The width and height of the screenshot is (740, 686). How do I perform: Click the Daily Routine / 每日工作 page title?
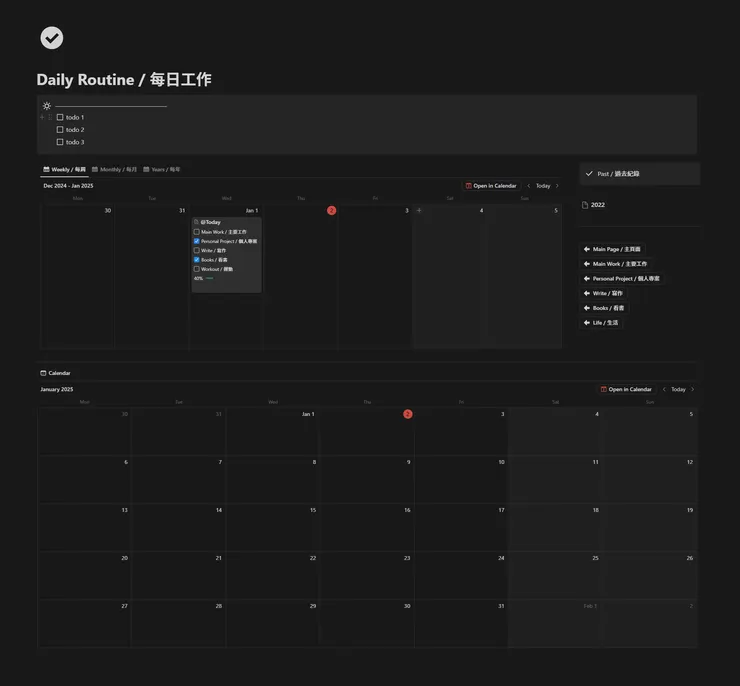tap(124, 79)
